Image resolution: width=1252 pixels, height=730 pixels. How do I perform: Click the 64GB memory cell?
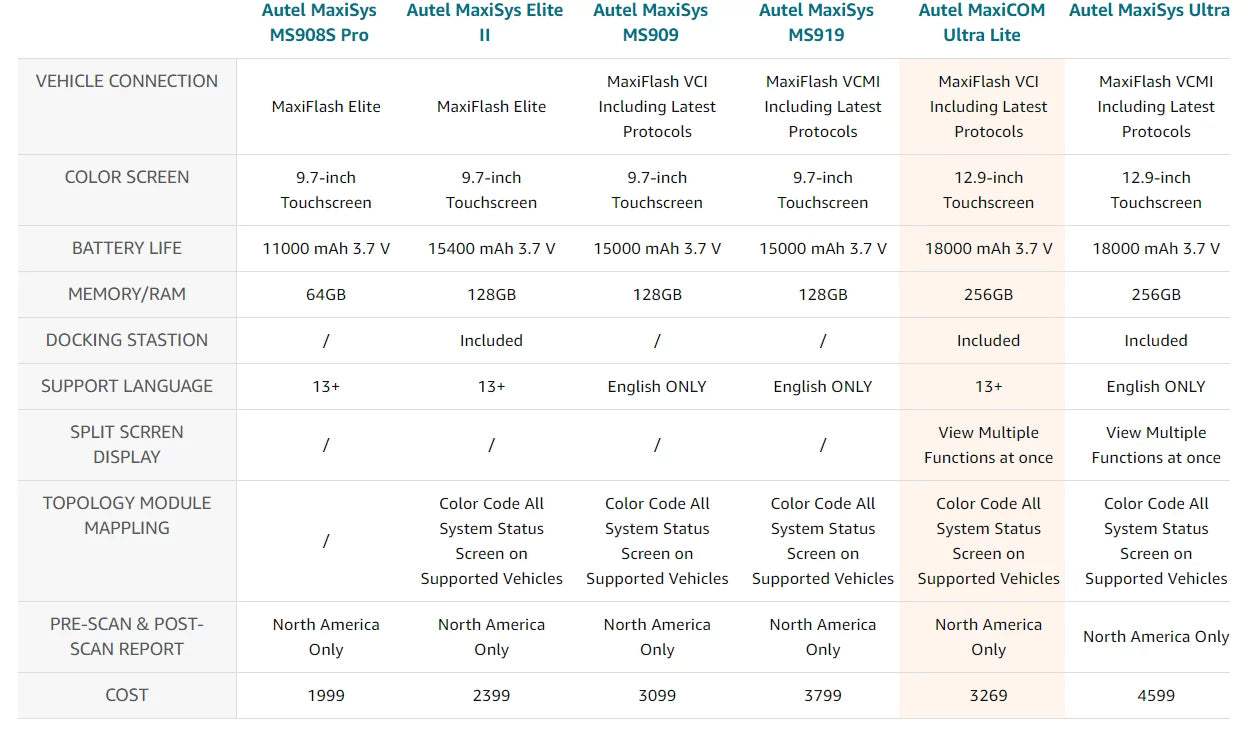pyautogui.click(x=326, y=294)
